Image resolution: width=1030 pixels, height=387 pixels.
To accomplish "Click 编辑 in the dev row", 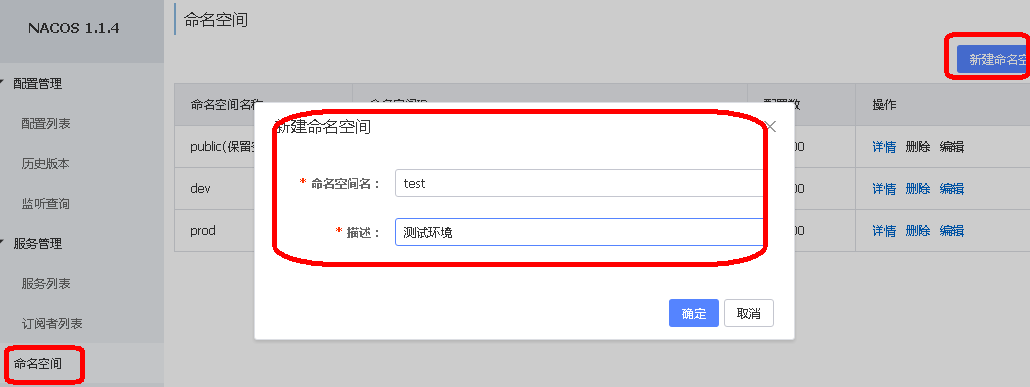I will pos(952,189).
